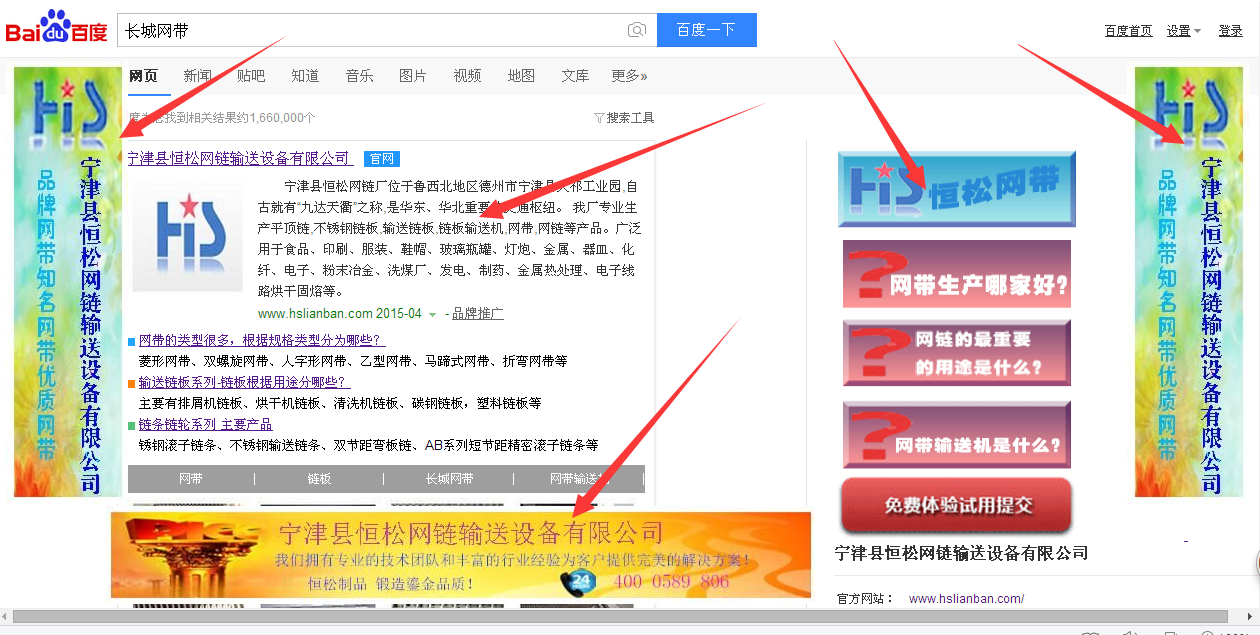This screenshot has height=635, width=1260.
Task: Focus the search box containing 长城网带
Action: [x=387, y=30]
